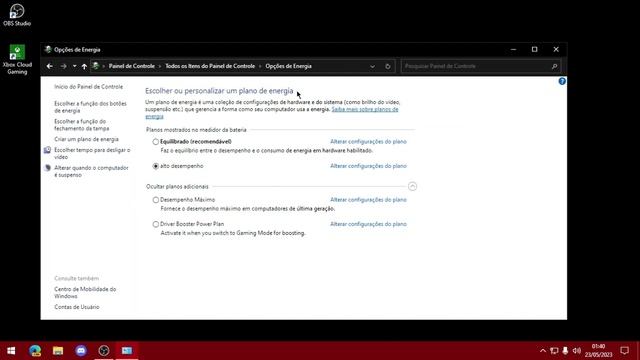640x360 pixels.
Task: Click the search magnifier icon
Action: (x=554, y=66)
